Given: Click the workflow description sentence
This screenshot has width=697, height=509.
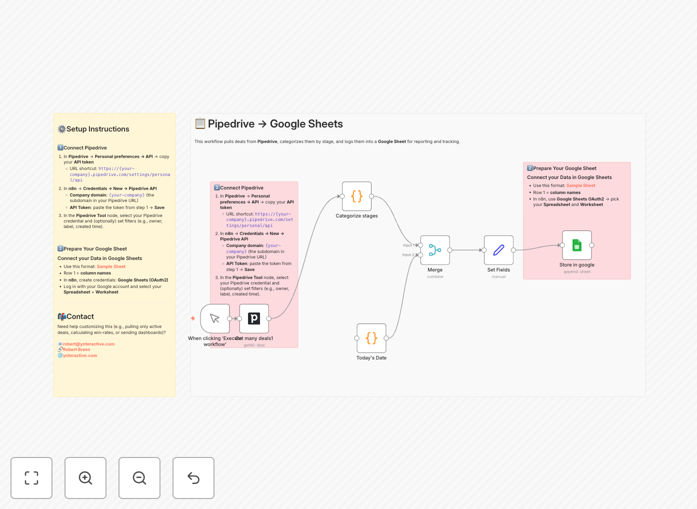Looking at the screenshot, I should click(x=327, y=141).
